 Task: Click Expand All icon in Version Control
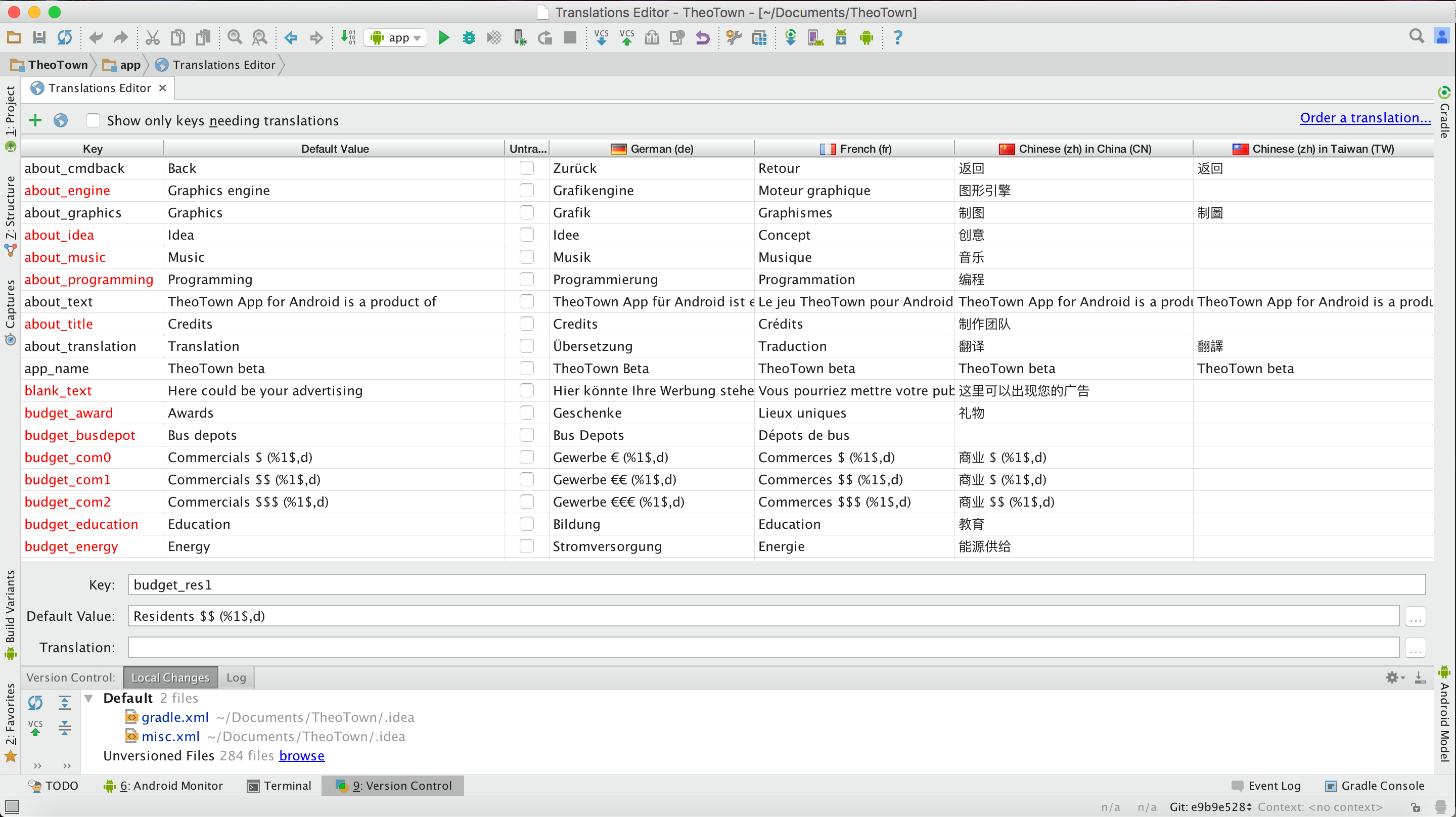(x=65, y=703)
